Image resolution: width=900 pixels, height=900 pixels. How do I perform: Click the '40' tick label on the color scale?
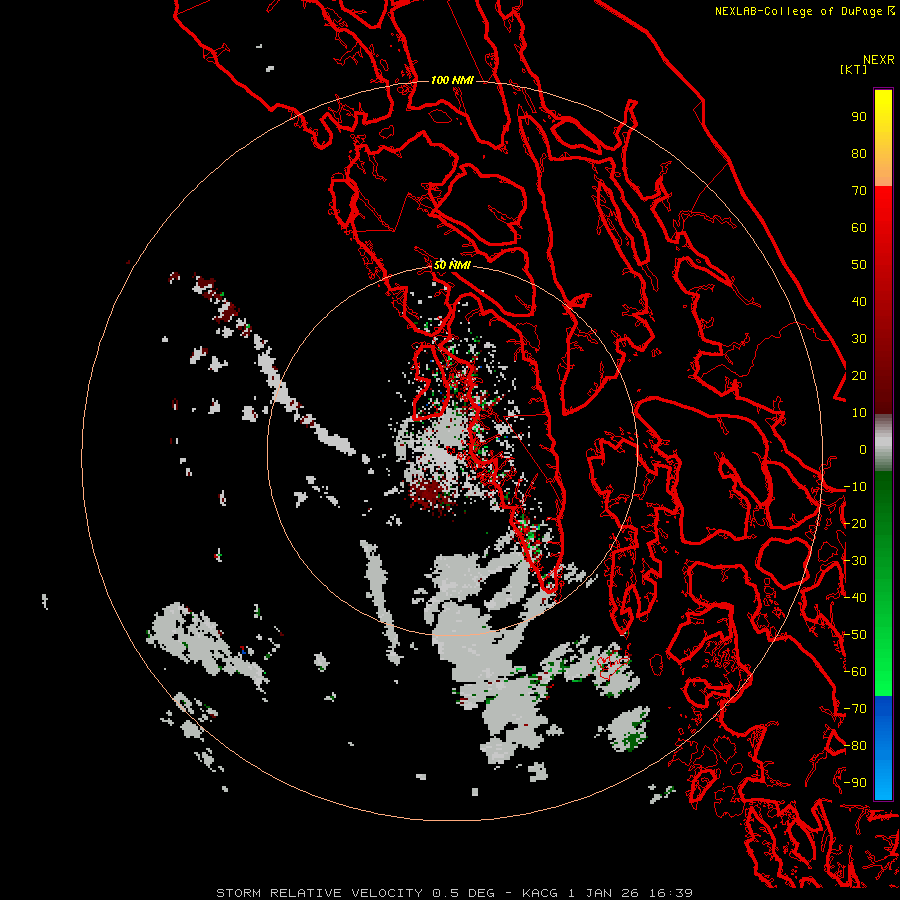[859, 302]
